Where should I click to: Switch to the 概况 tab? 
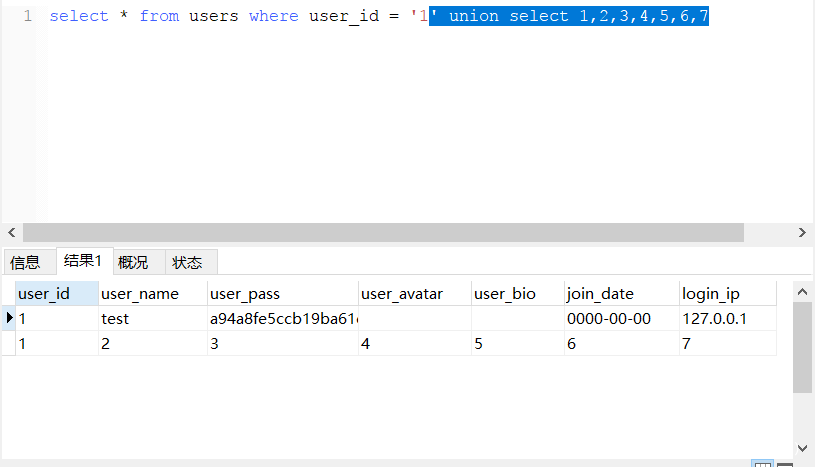click(134, 262)
